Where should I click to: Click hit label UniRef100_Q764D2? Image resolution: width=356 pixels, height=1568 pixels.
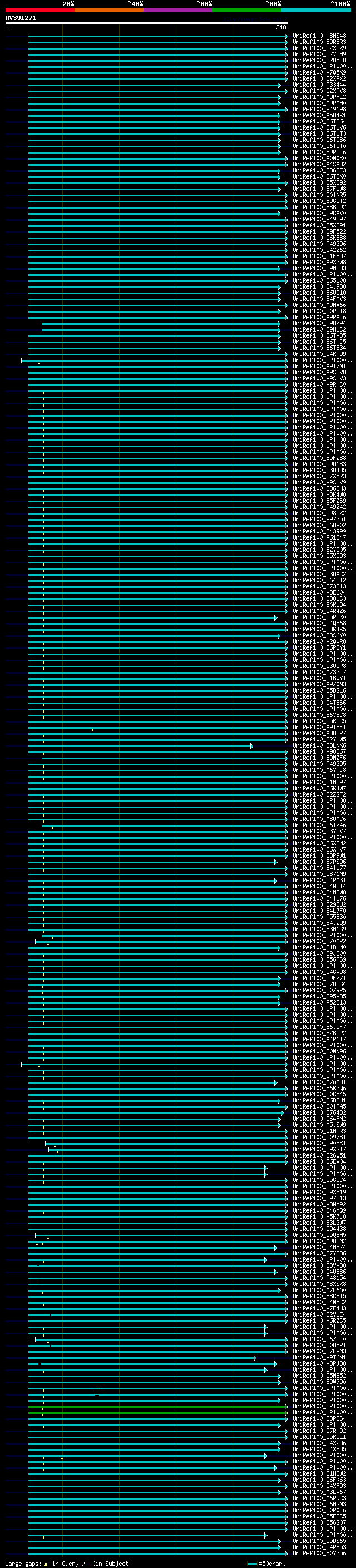coord(319,1114)
